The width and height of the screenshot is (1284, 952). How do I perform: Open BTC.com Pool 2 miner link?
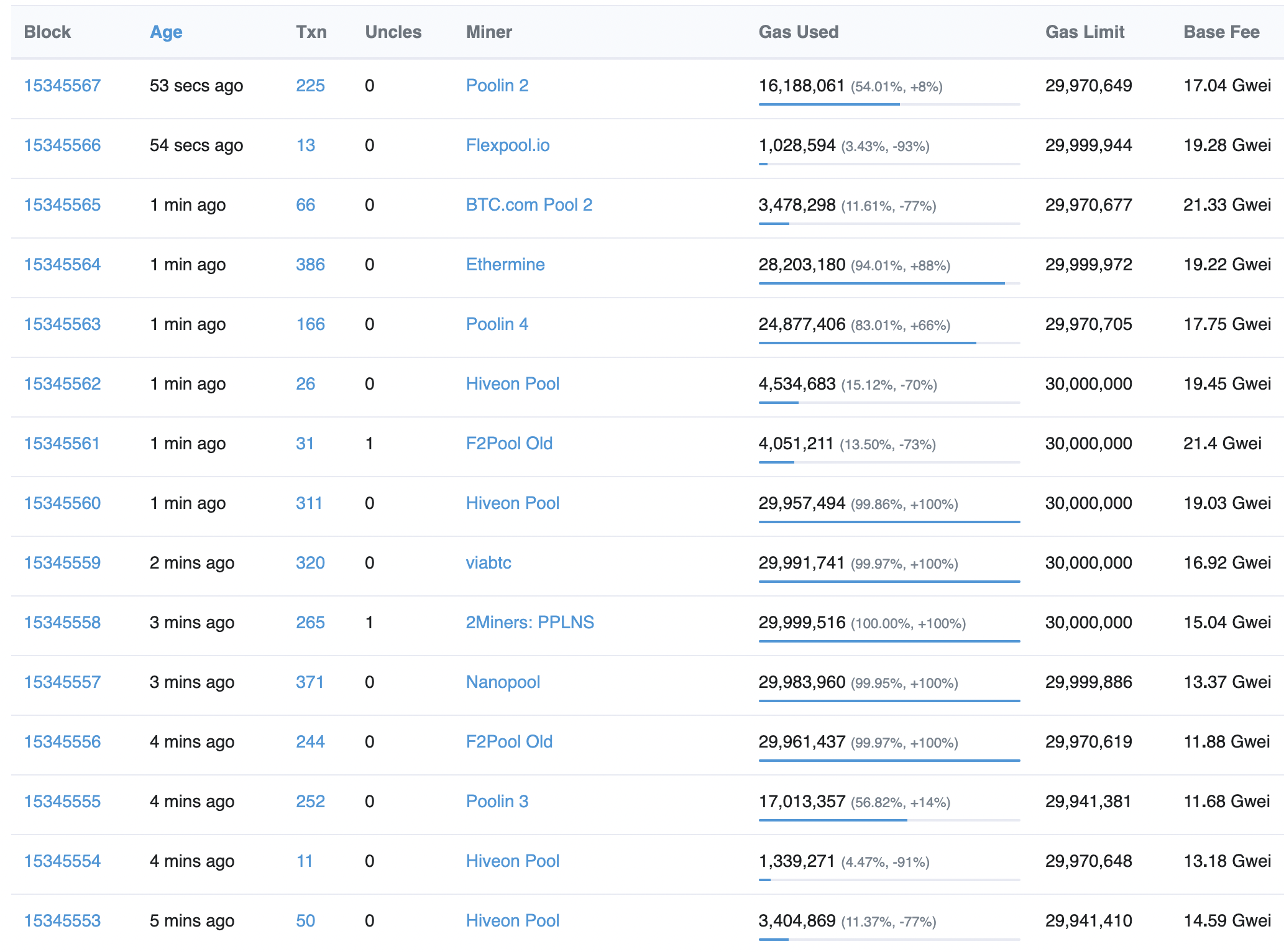click(529, 205)
